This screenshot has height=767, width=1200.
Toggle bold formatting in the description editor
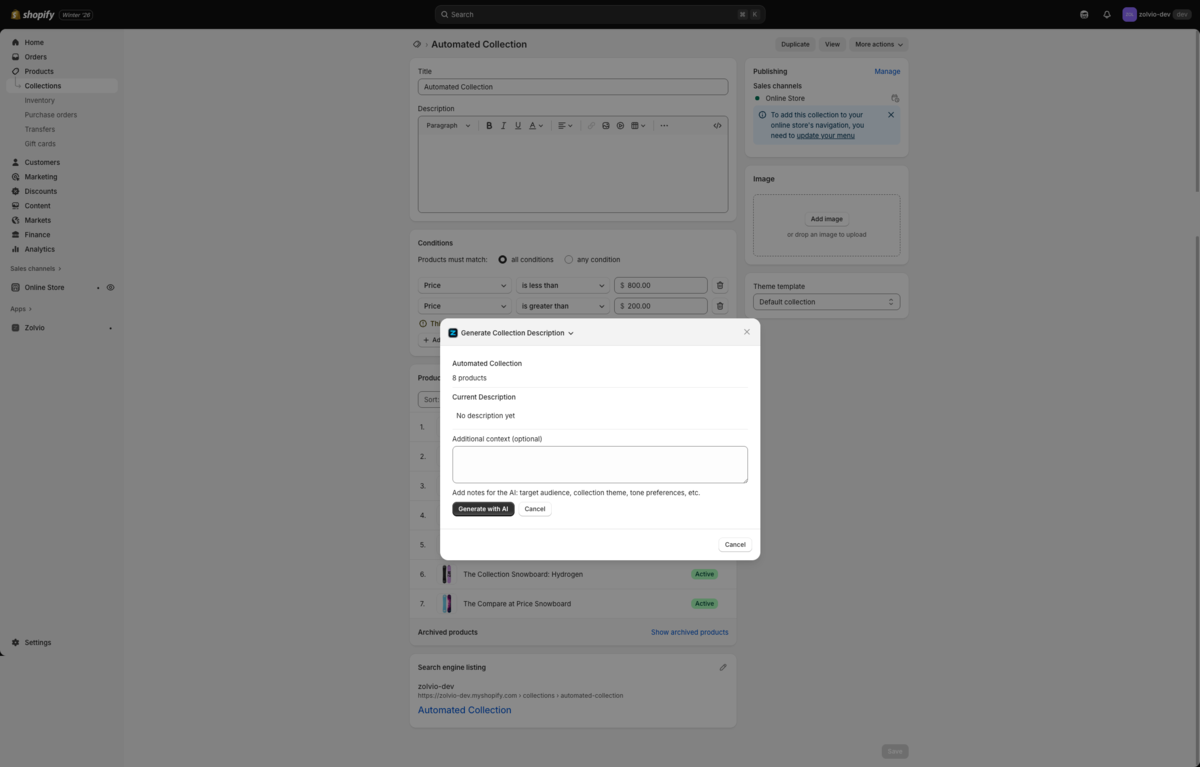tap(489, 125)
